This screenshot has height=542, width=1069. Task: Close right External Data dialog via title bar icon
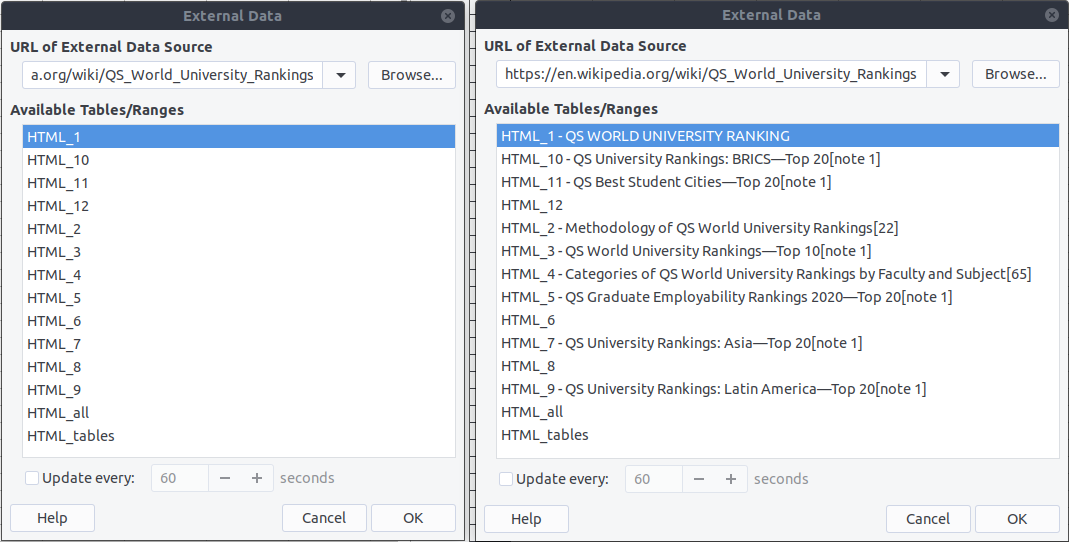[1052, 15]
